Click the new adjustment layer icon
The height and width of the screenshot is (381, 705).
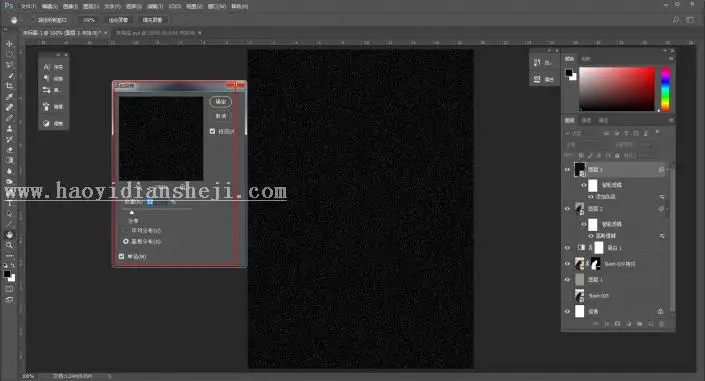tap(629, 324)
